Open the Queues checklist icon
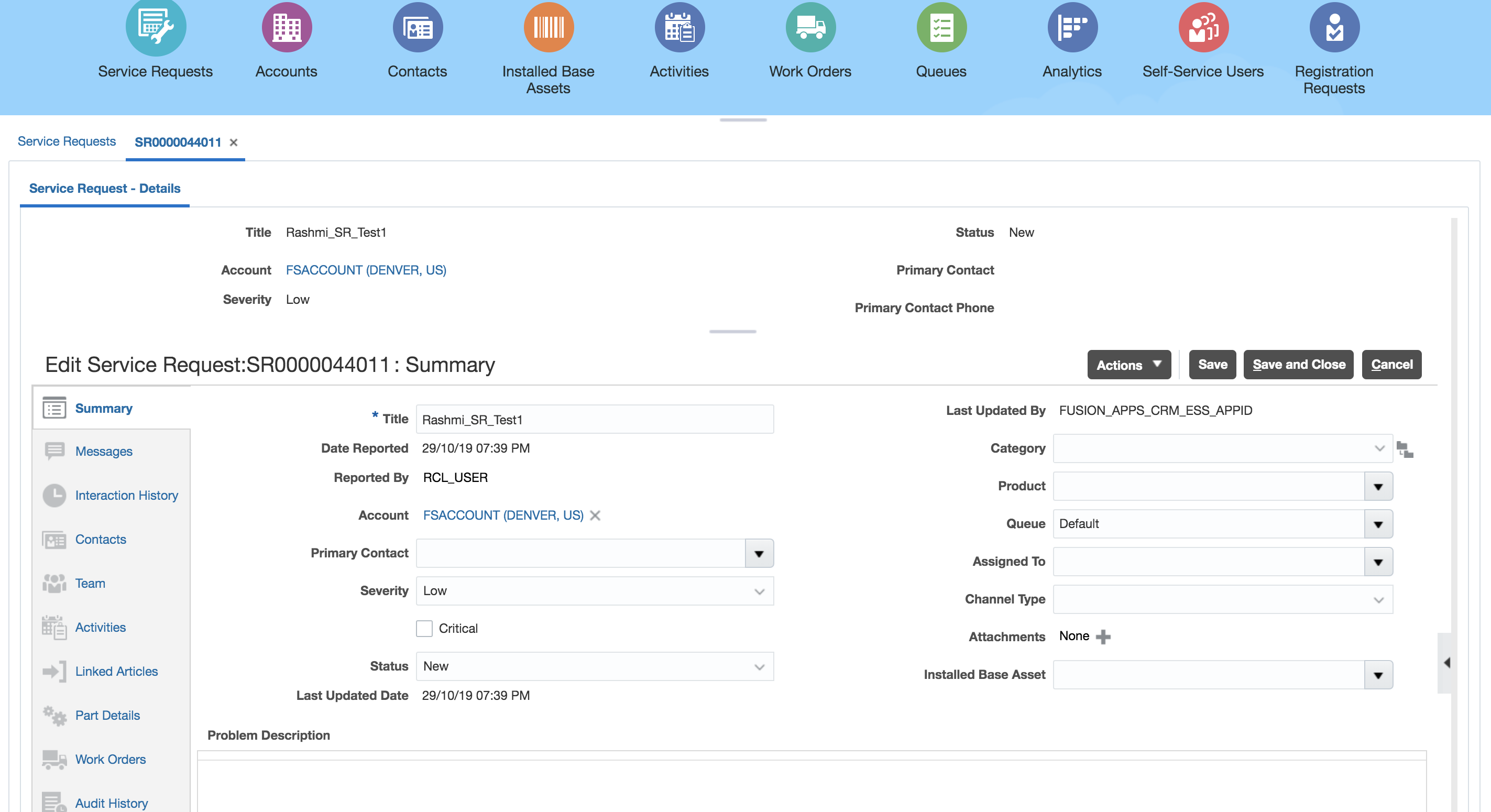Image resolution: width=1491 pixels, height=812 pixels. click(941, 28)
